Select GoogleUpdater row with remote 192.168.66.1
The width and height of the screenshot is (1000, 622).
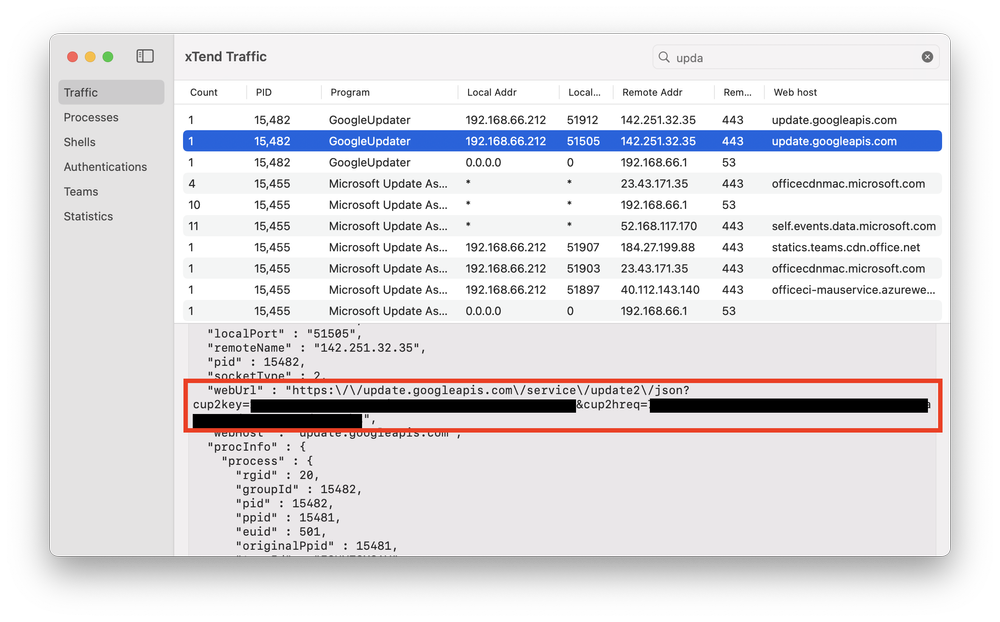point(562,162)
